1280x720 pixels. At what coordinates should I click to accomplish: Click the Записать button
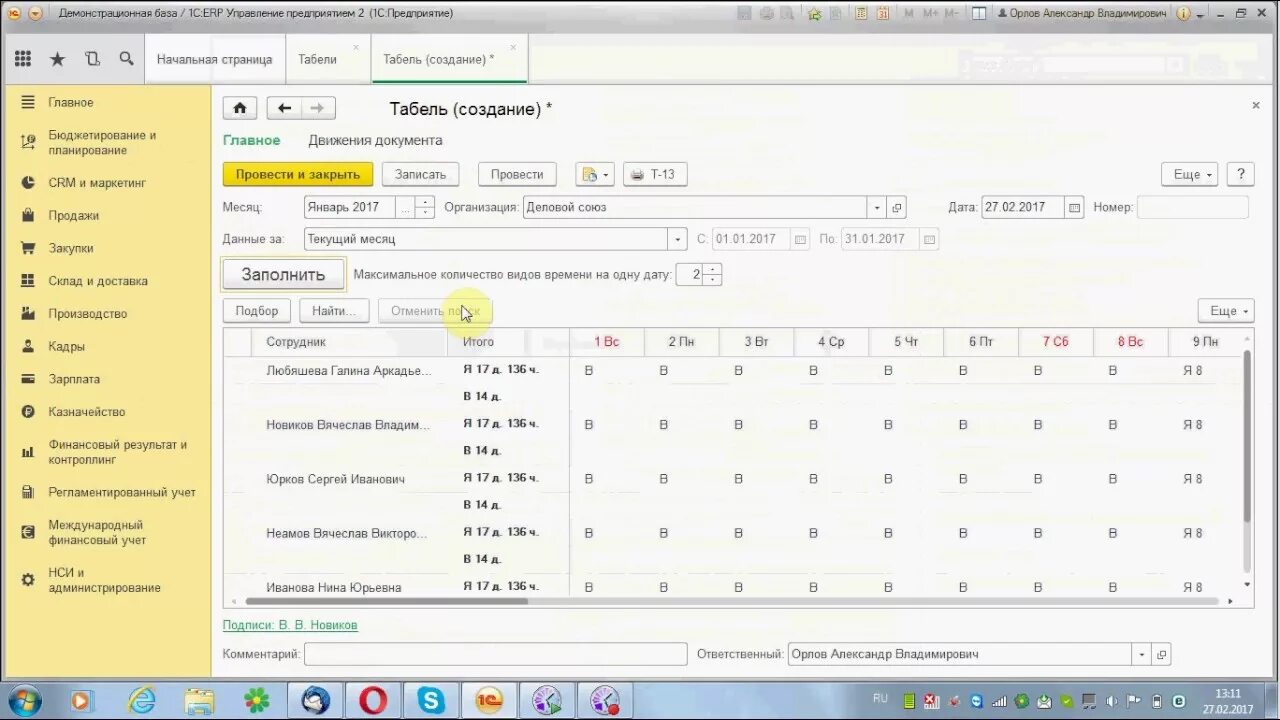[x=420, y=174]
